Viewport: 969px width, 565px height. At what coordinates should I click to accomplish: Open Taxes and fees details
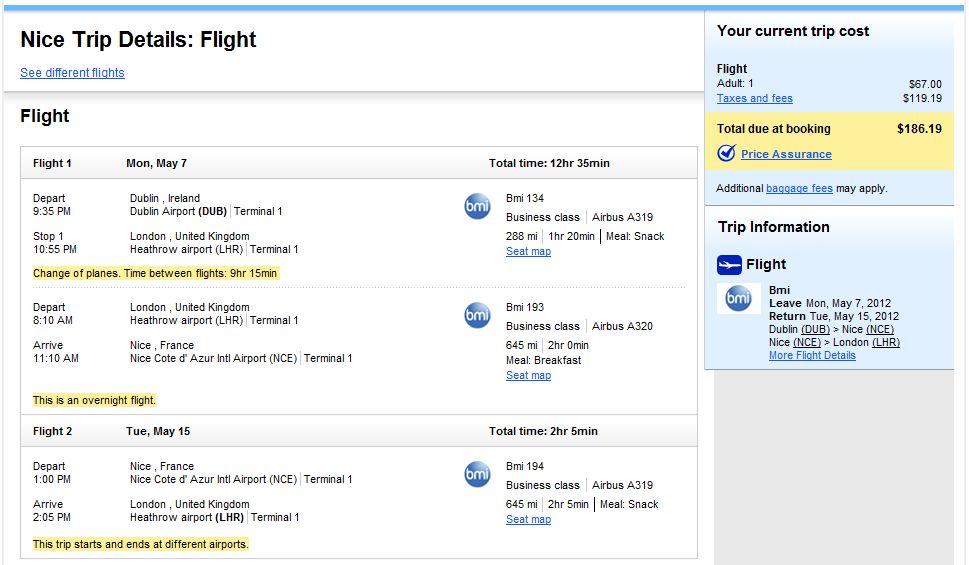tap(755, 98)
